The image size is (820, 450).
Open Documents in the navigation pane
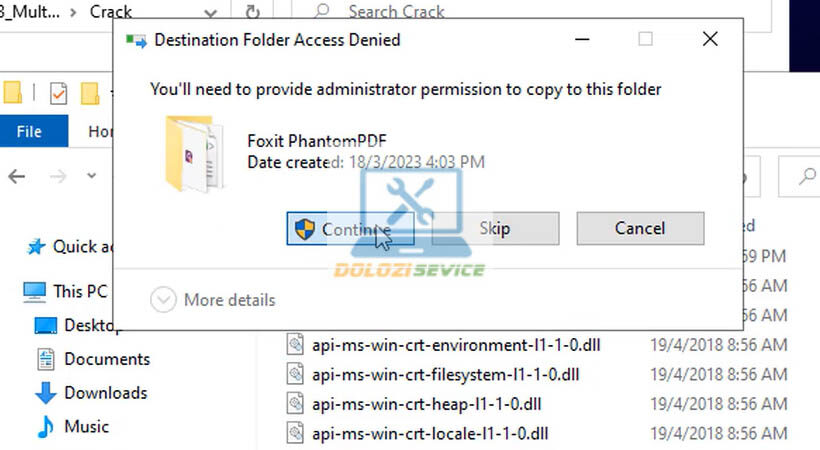(x=106, y=359)
